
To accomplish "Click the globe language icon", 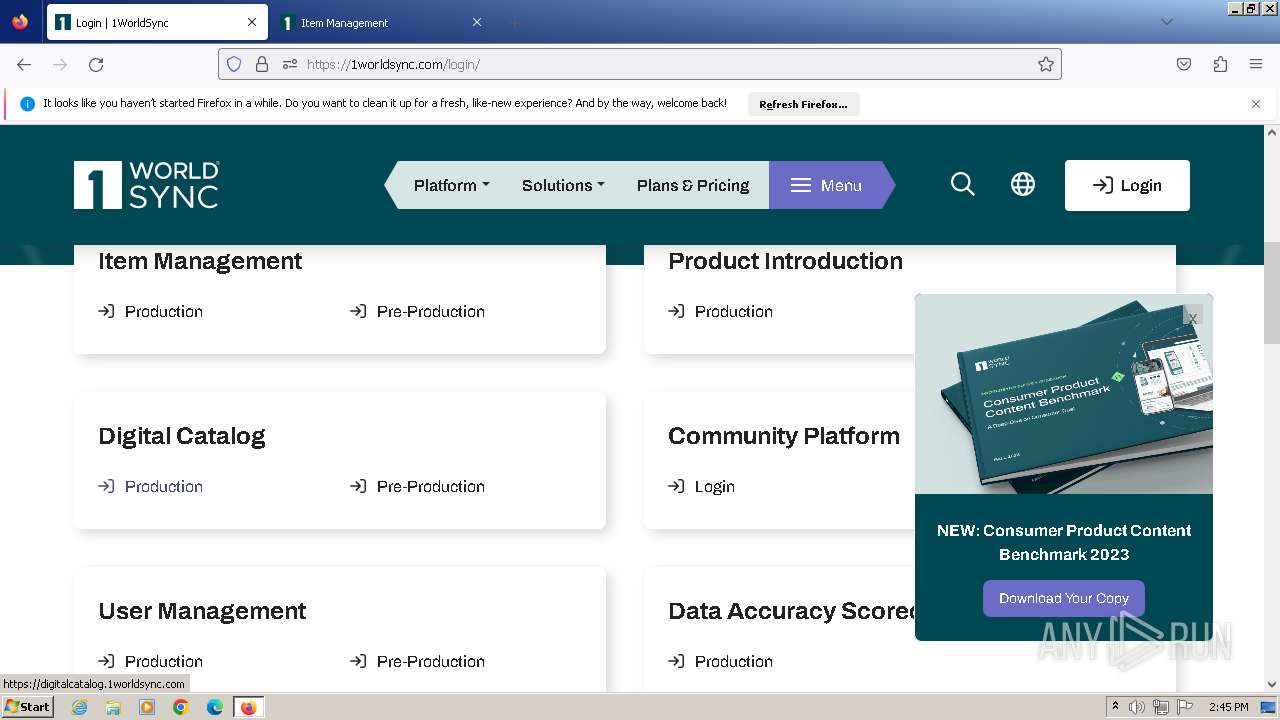I will pos(1022,184).
